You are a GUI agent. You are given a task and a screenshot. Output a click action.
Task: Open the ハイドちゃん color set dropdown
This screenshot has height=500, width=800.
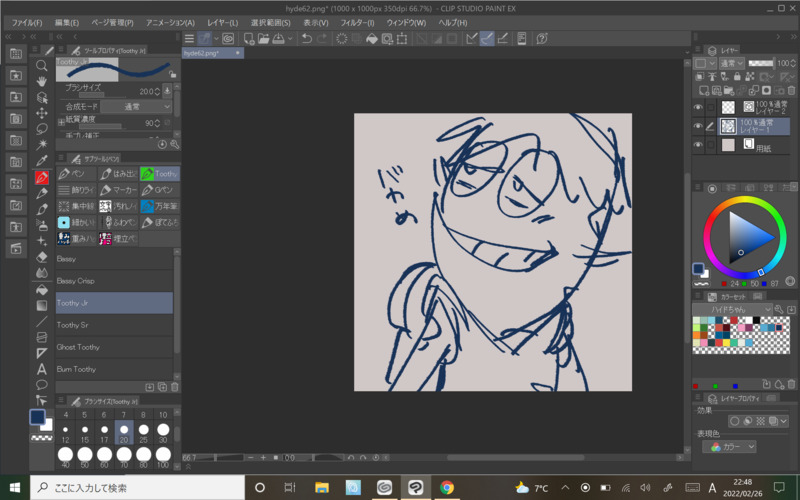732,309
